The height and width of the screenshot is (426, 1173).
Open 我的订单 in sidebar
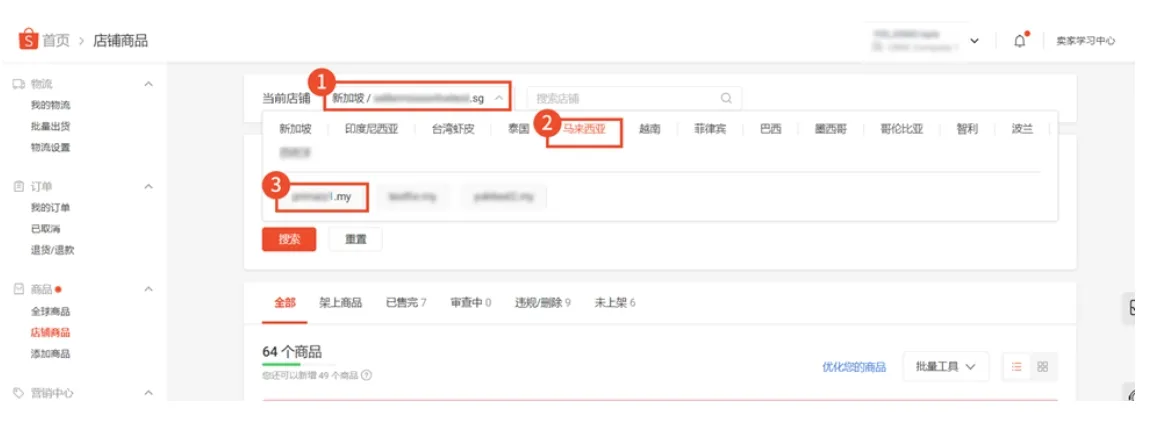[51, 207]
